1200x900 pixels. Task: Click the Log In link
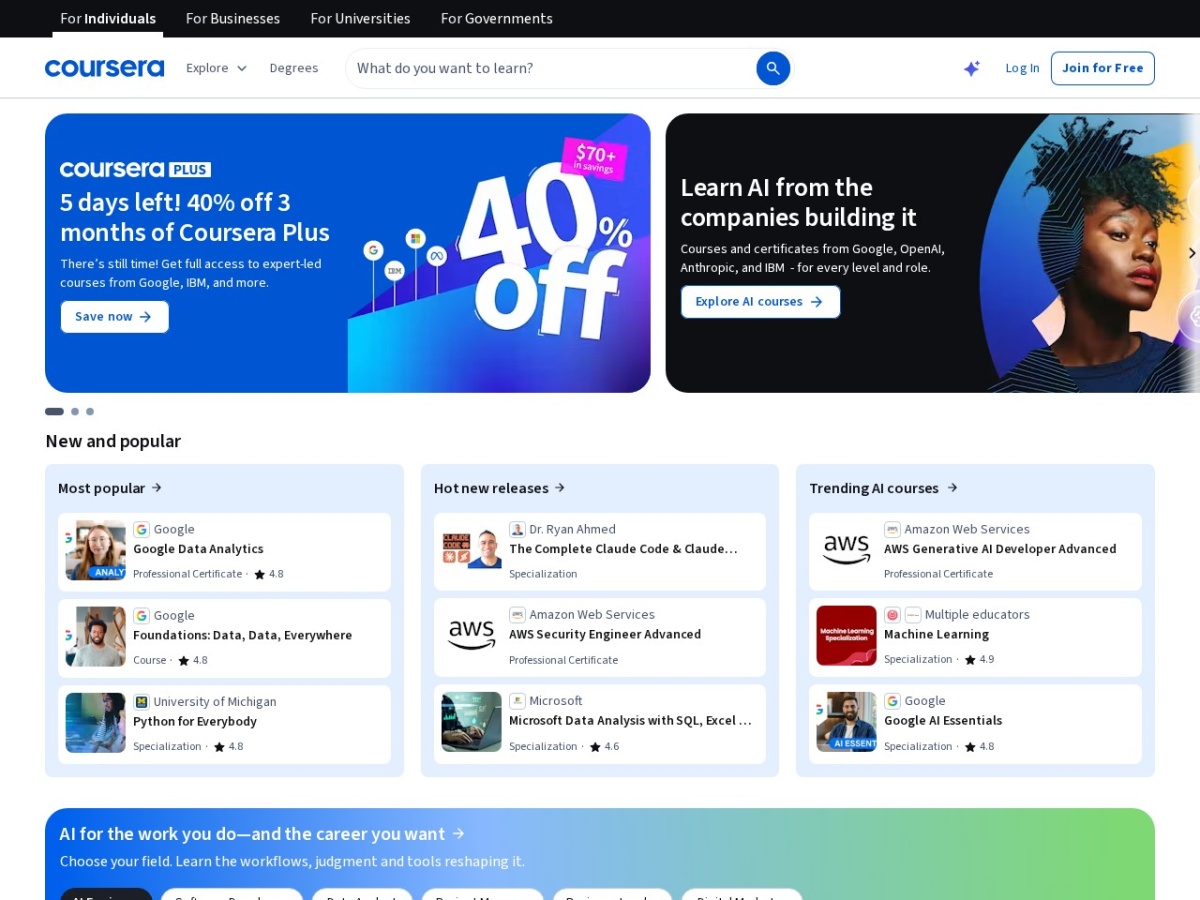pos(1022,68)
